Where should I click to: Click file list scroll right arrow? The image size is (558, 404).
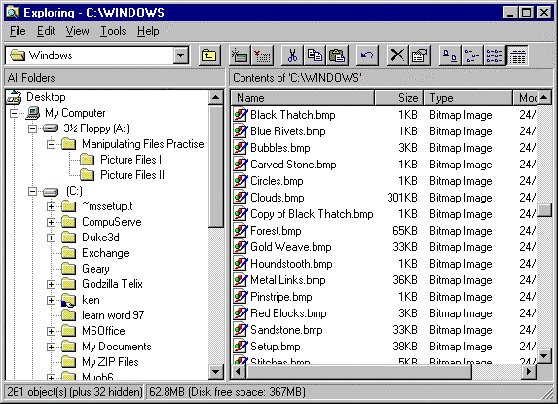coord(529,372)
